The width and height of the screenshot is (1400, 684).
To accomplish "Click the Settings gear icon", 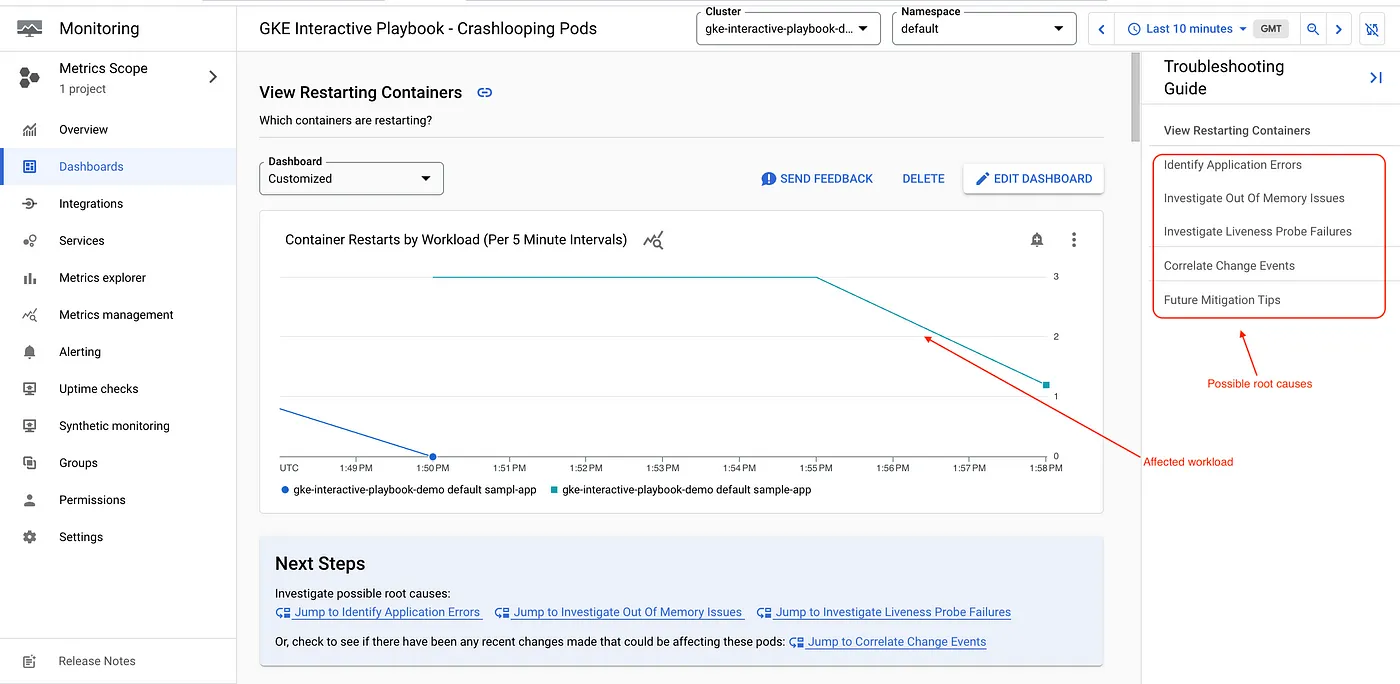I will coord(30,537).
